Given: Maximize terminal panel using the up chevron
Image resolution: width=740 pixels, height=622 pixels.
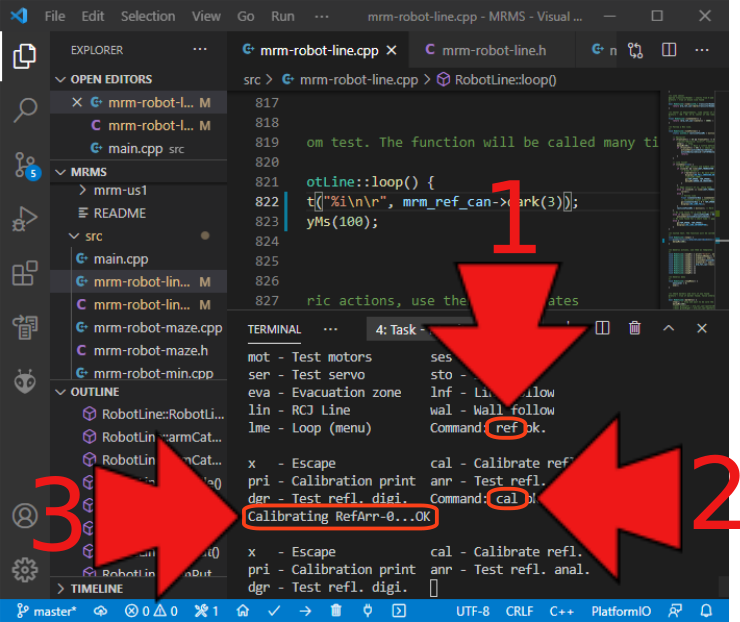Looking at the screenshot, I should pos(669,328).
